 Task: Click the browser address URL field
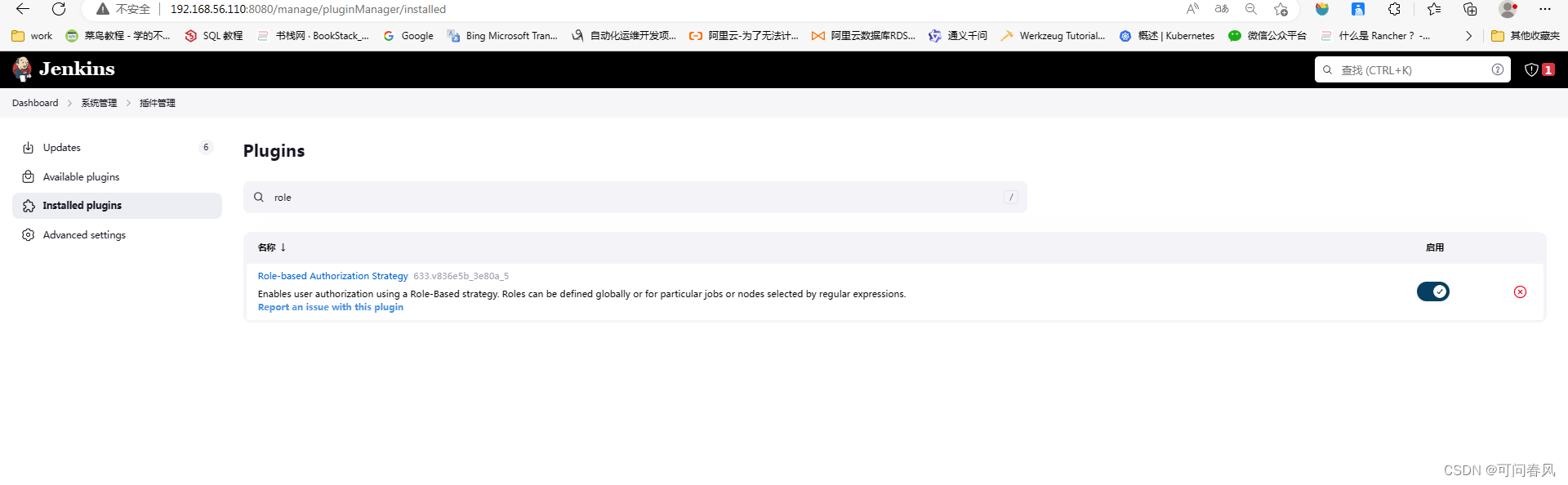pyautogui.click(x=308, y=9)
